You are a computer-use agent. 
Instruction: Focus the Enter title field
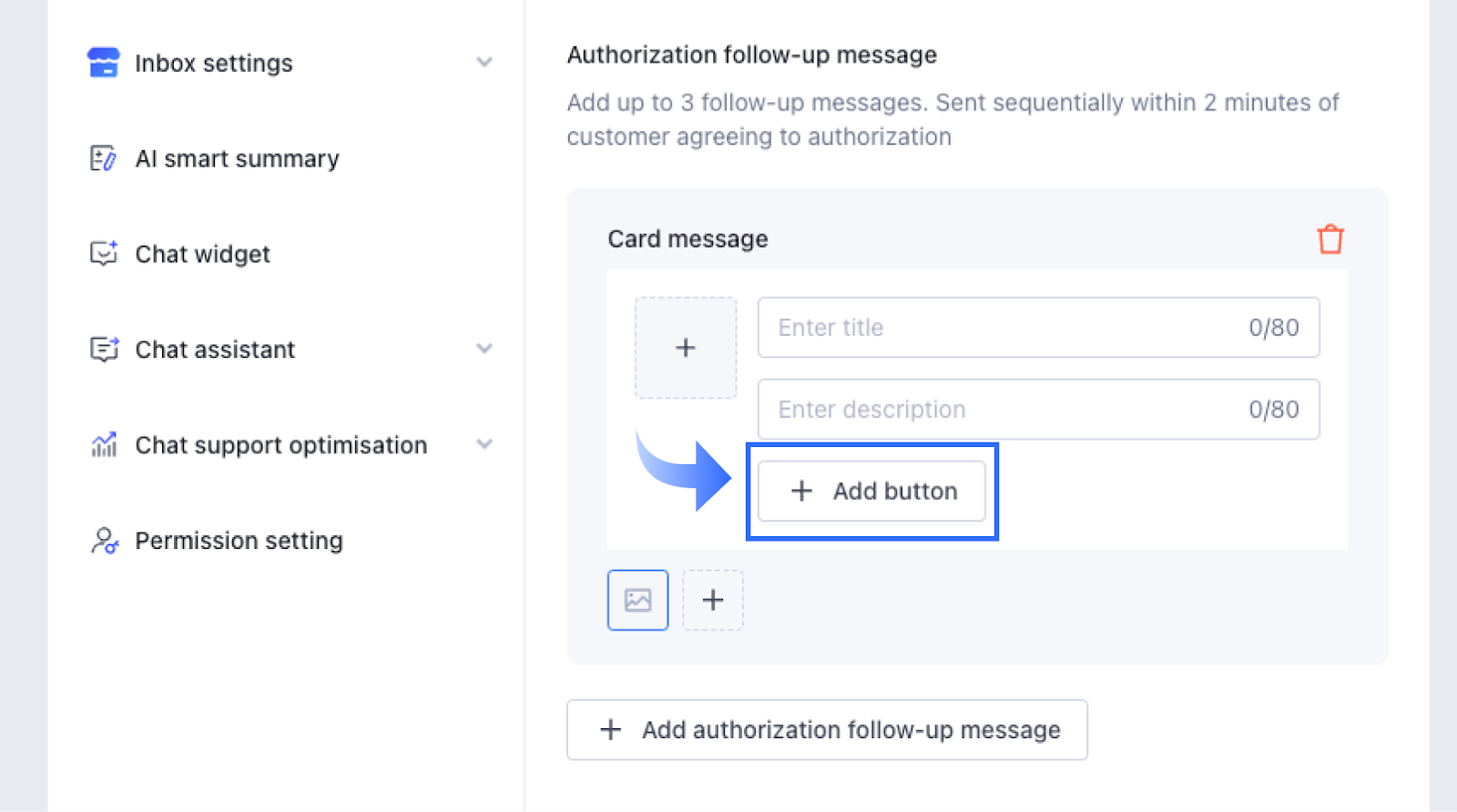[x=1002, y=328]
